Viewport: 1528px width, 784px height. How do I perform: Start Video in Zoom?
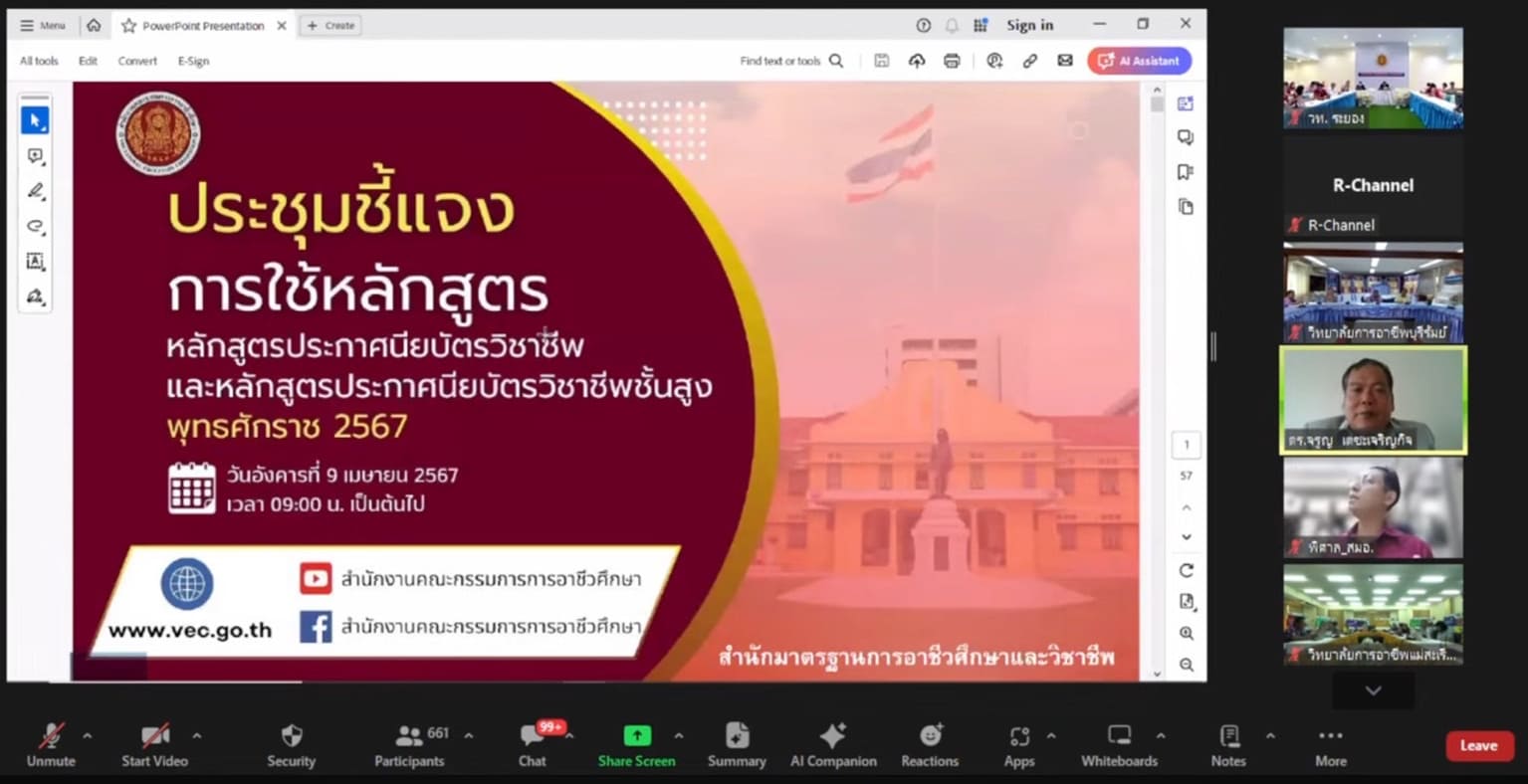coord(154,745)
